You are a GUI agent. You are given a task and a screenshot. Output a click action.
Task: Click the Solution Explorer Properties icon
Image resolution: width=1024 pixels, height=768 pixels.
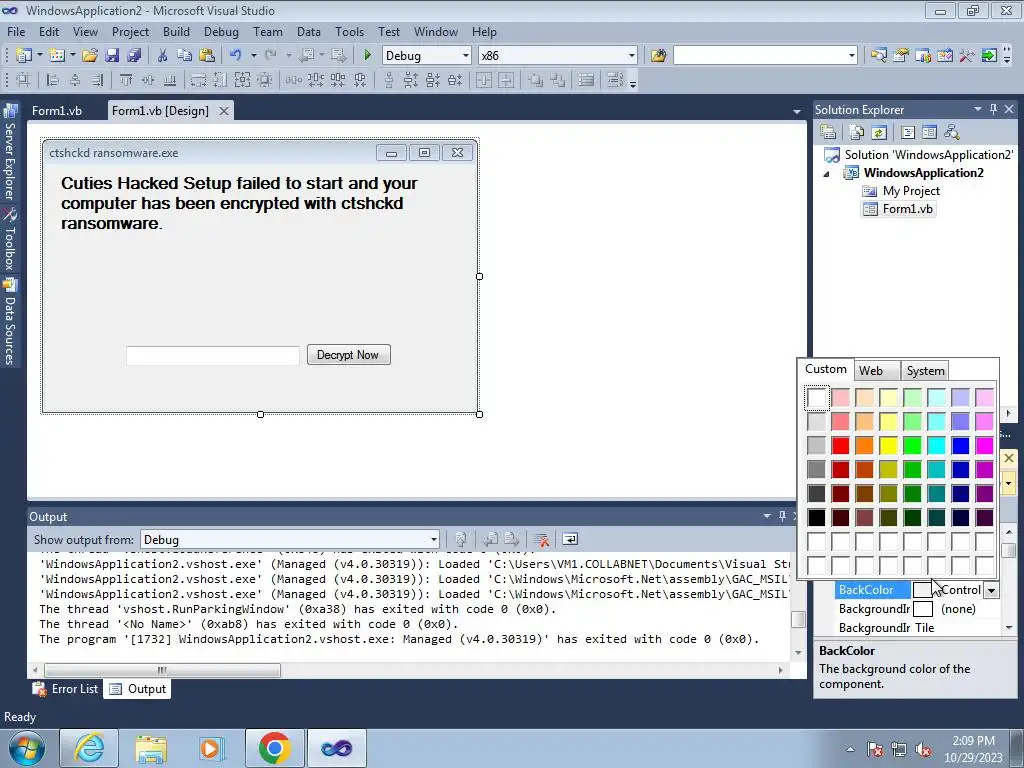828,133
